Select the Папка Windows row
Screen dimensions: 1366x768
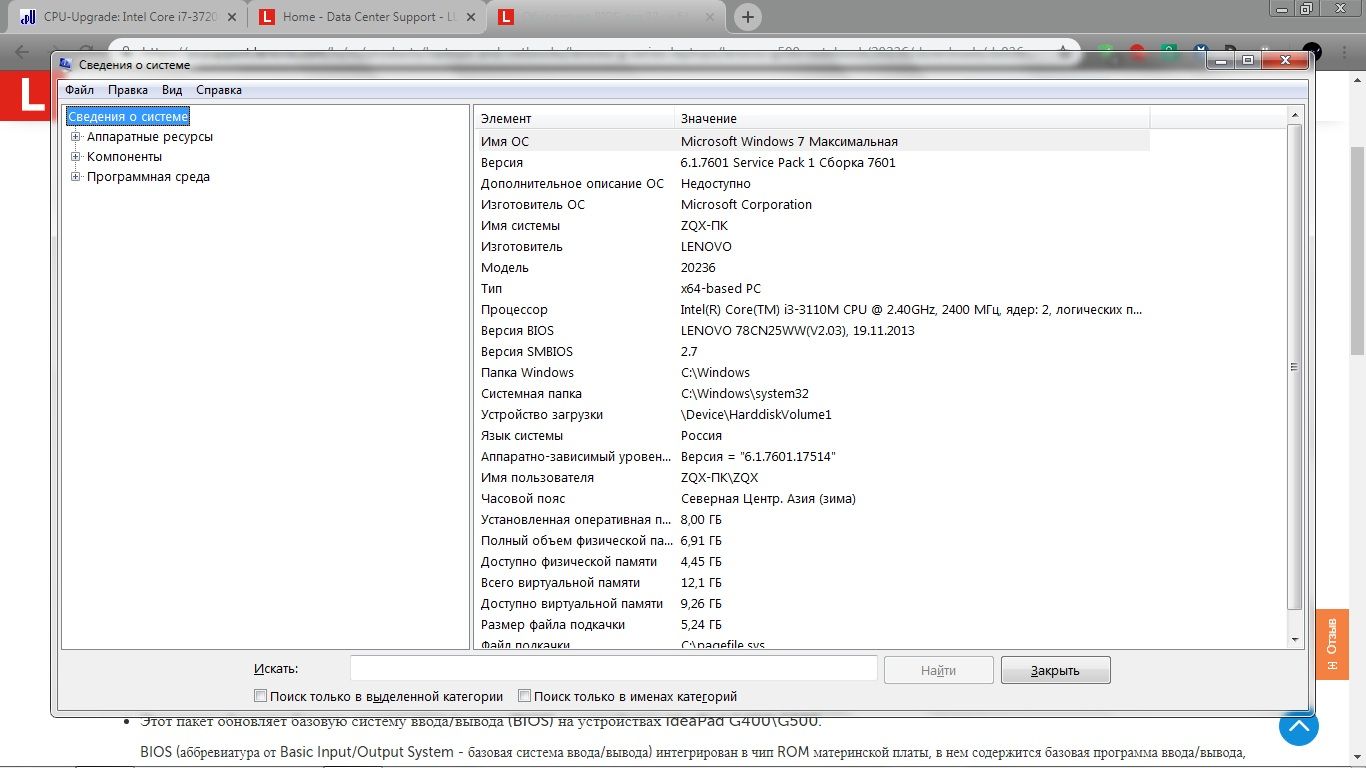coord(811,372)
